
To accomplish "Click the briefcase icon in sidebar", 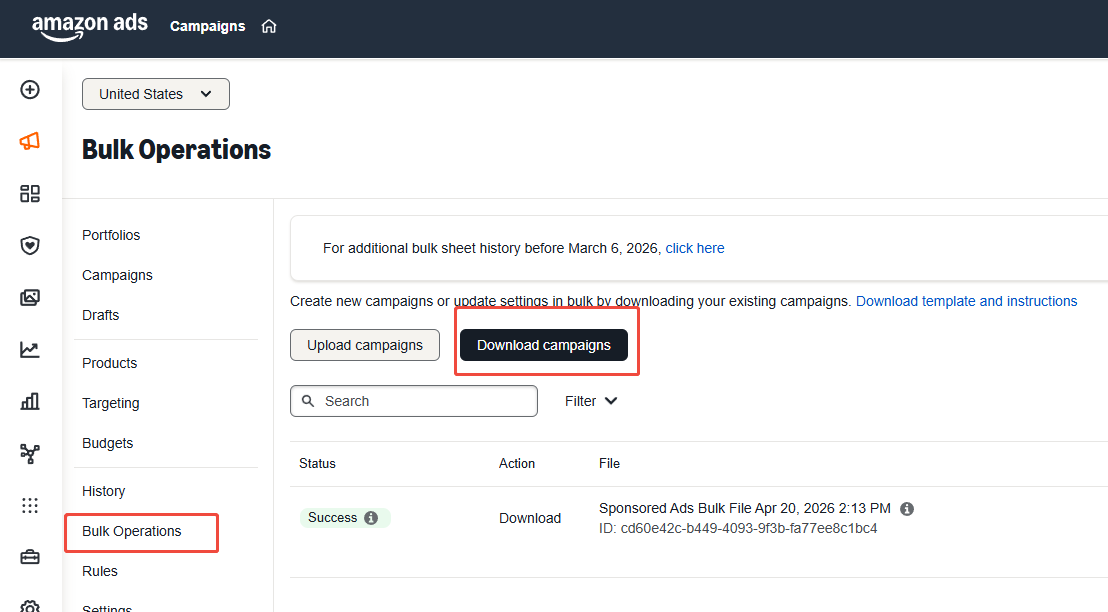I will (30, 558).
